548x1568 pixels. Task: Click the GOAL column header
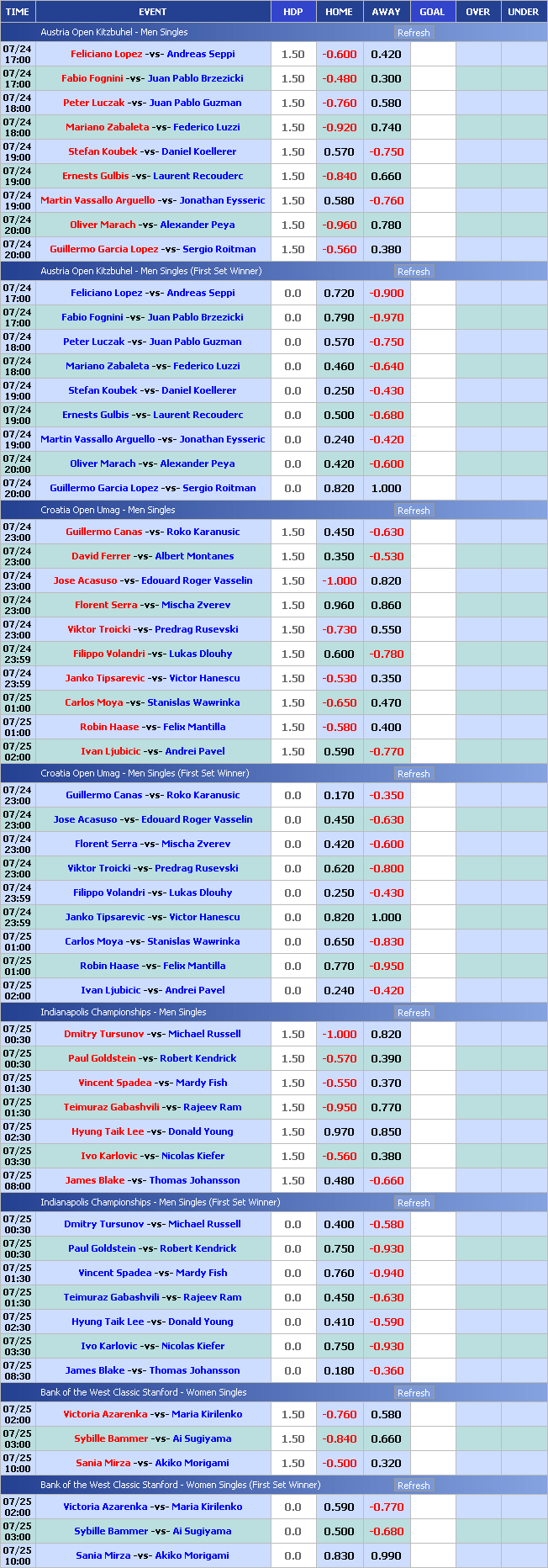point(432,12)
